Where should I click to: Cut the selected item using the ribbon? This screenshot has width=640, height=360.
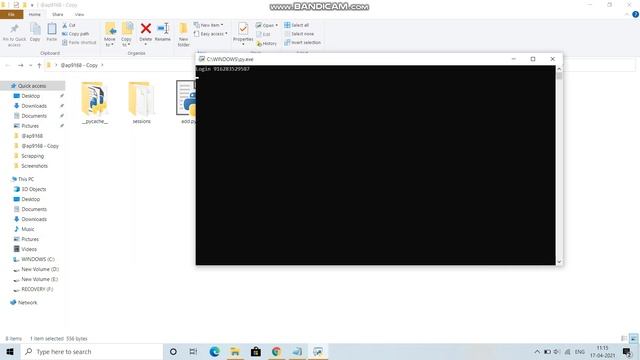pos(69,25)
